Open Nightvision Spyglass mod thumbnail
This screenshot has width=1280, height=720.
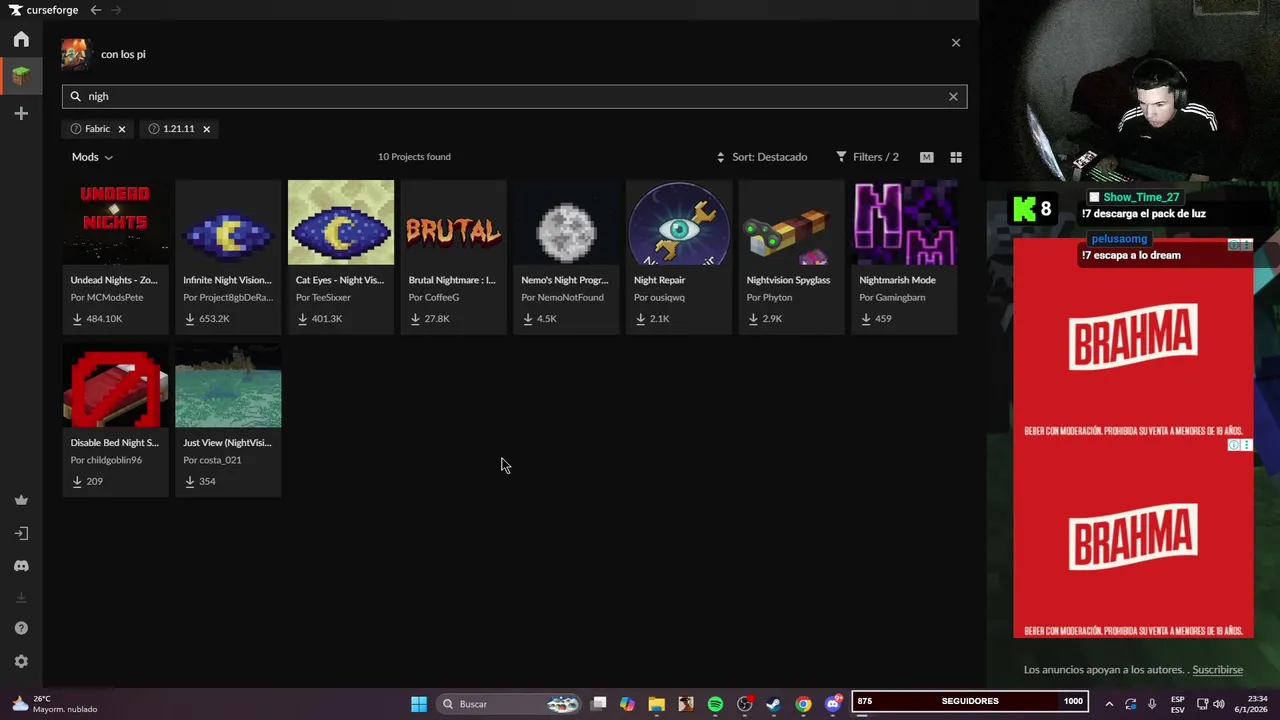click(792, 222)
